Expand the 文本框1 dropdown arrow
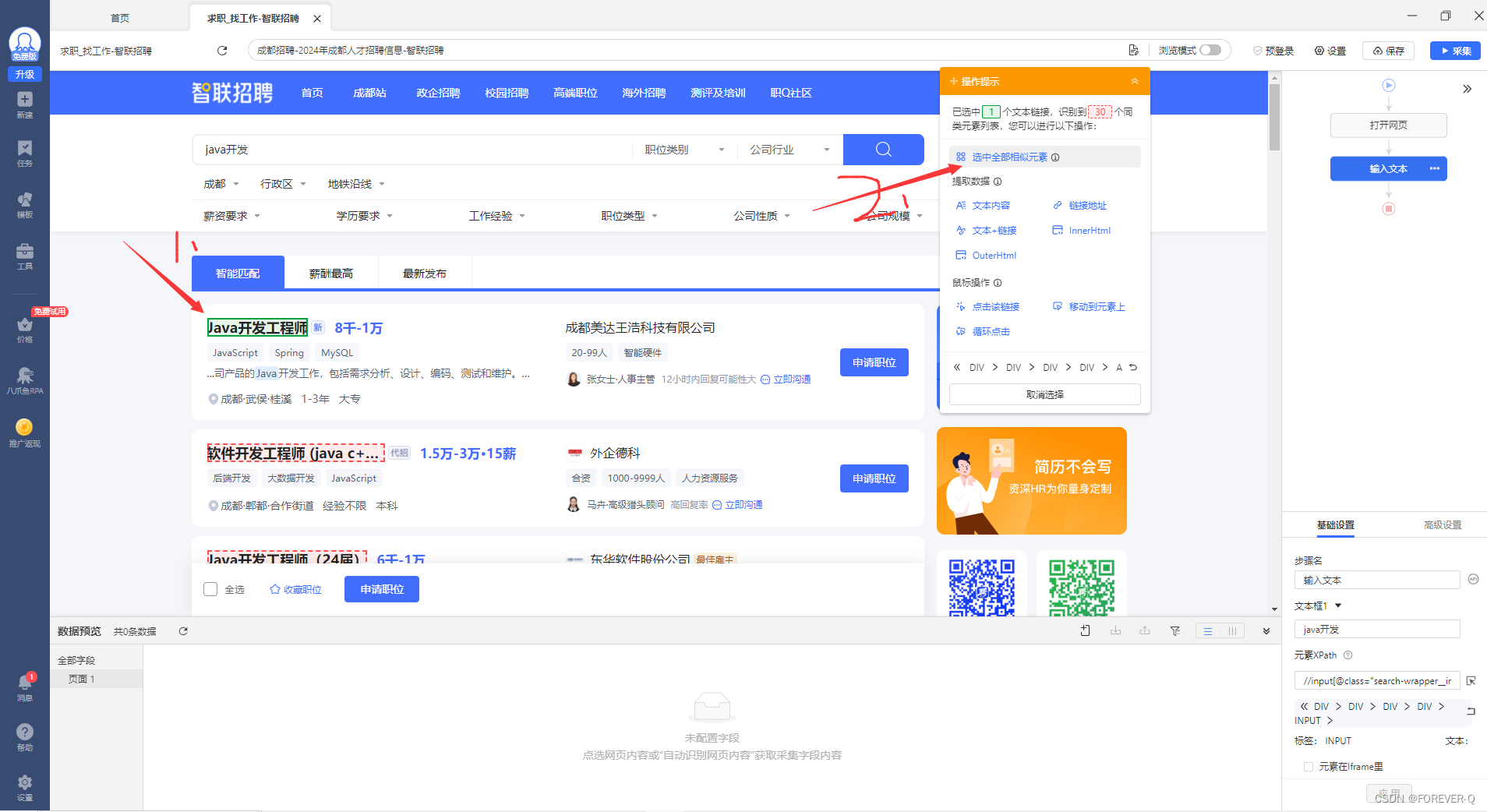This screenshot has width=1487, height=812. 1338,605
